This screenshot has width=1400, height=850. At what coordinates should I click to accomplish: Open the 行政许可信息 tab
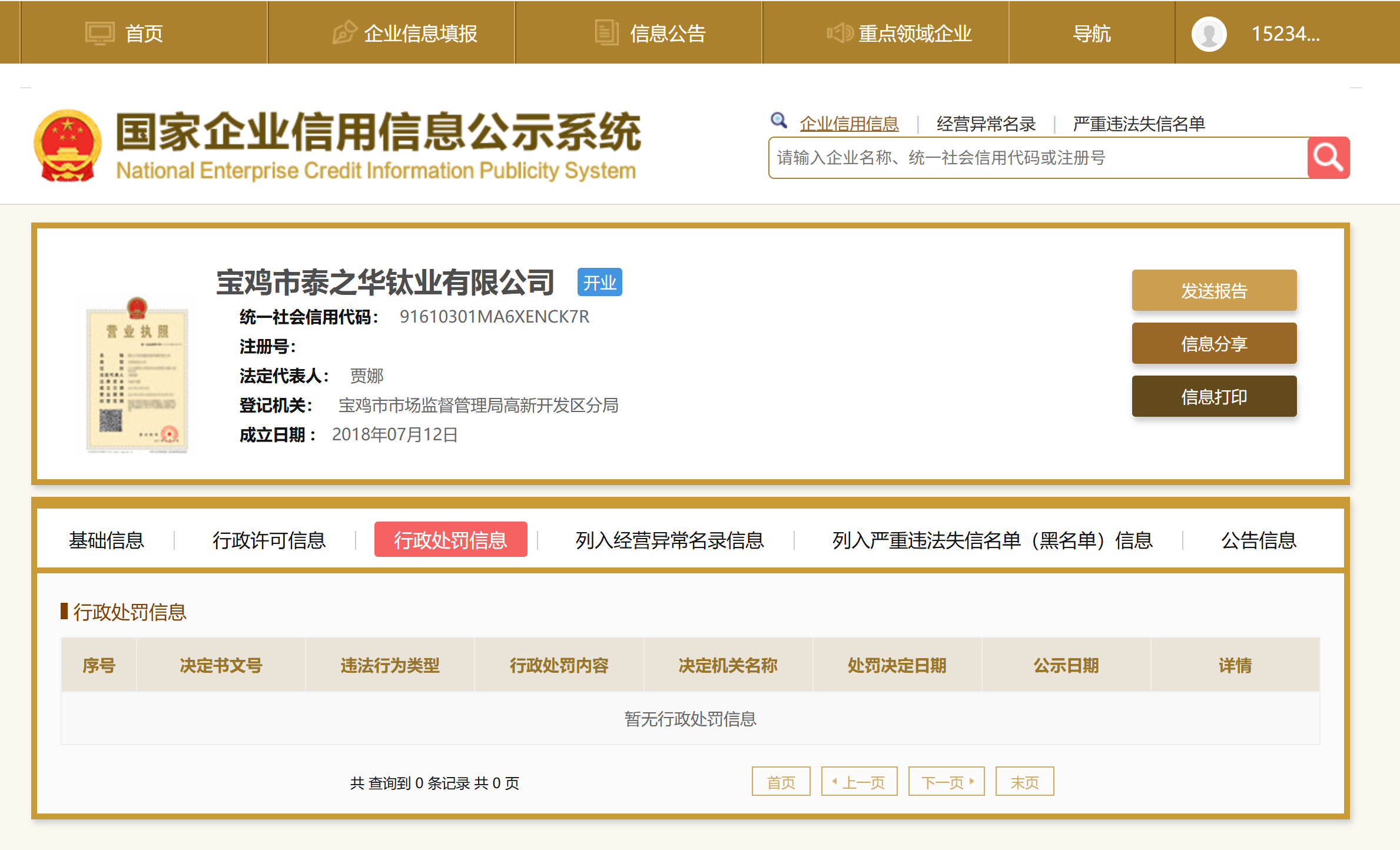click(269, 540)
